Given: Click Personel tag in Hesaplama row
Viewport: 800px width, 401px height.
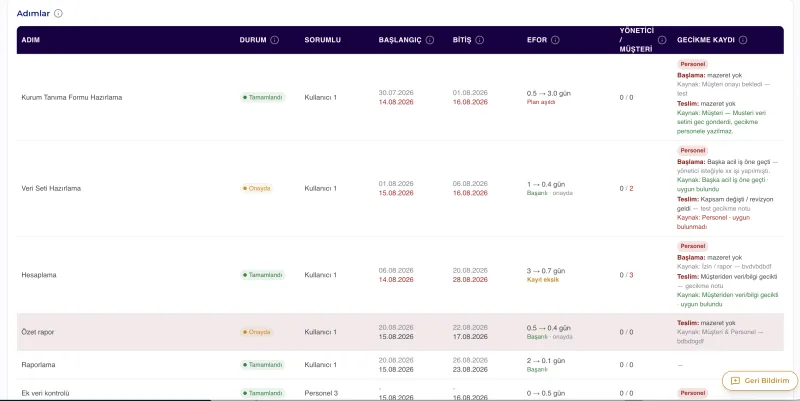Looking at the screenshot, I should 692,246.
